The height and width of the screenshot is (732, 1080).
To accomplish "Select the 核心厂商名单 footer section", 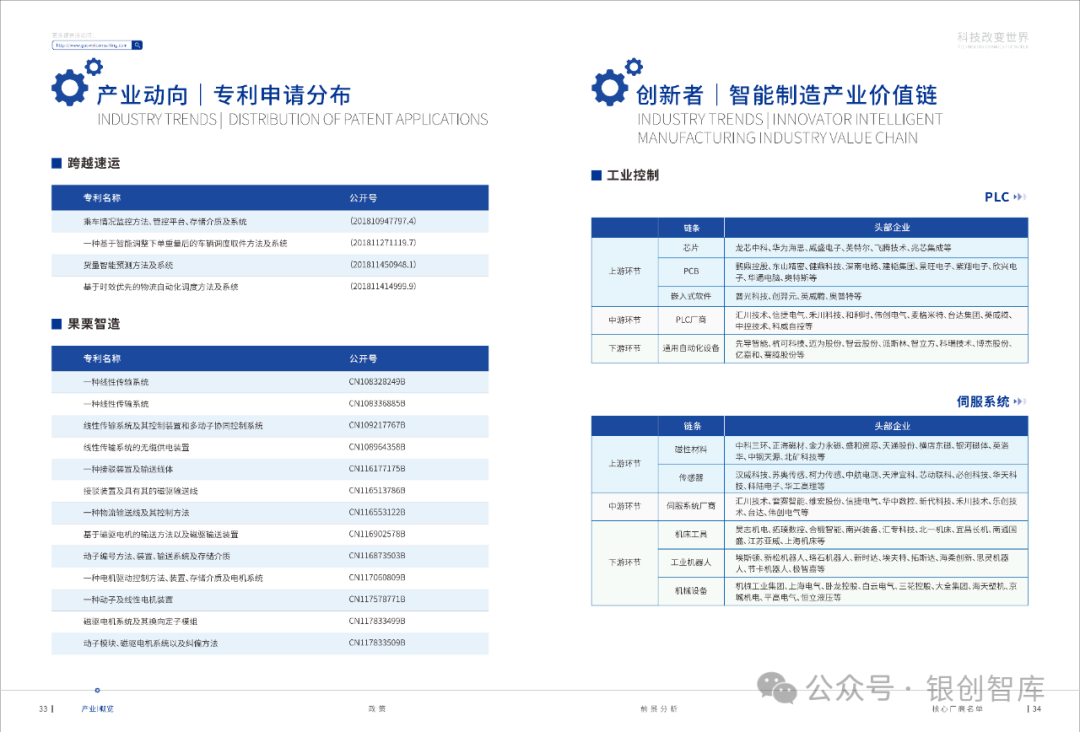I will (957, 709).
